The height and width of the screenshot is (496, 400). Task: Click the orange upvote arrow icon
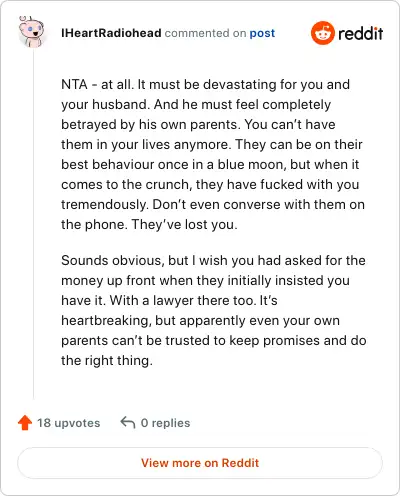(25, 423)
